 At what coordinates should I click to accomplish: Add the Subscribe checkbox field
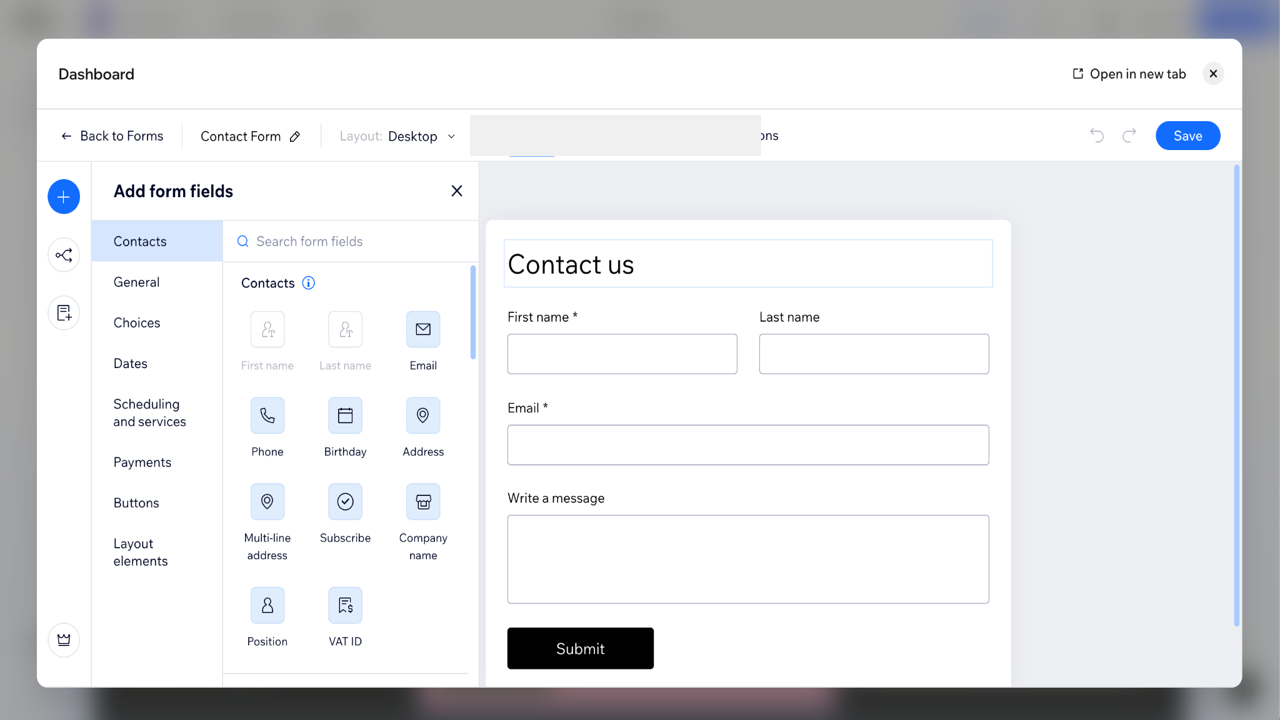(x=345, y=501)
